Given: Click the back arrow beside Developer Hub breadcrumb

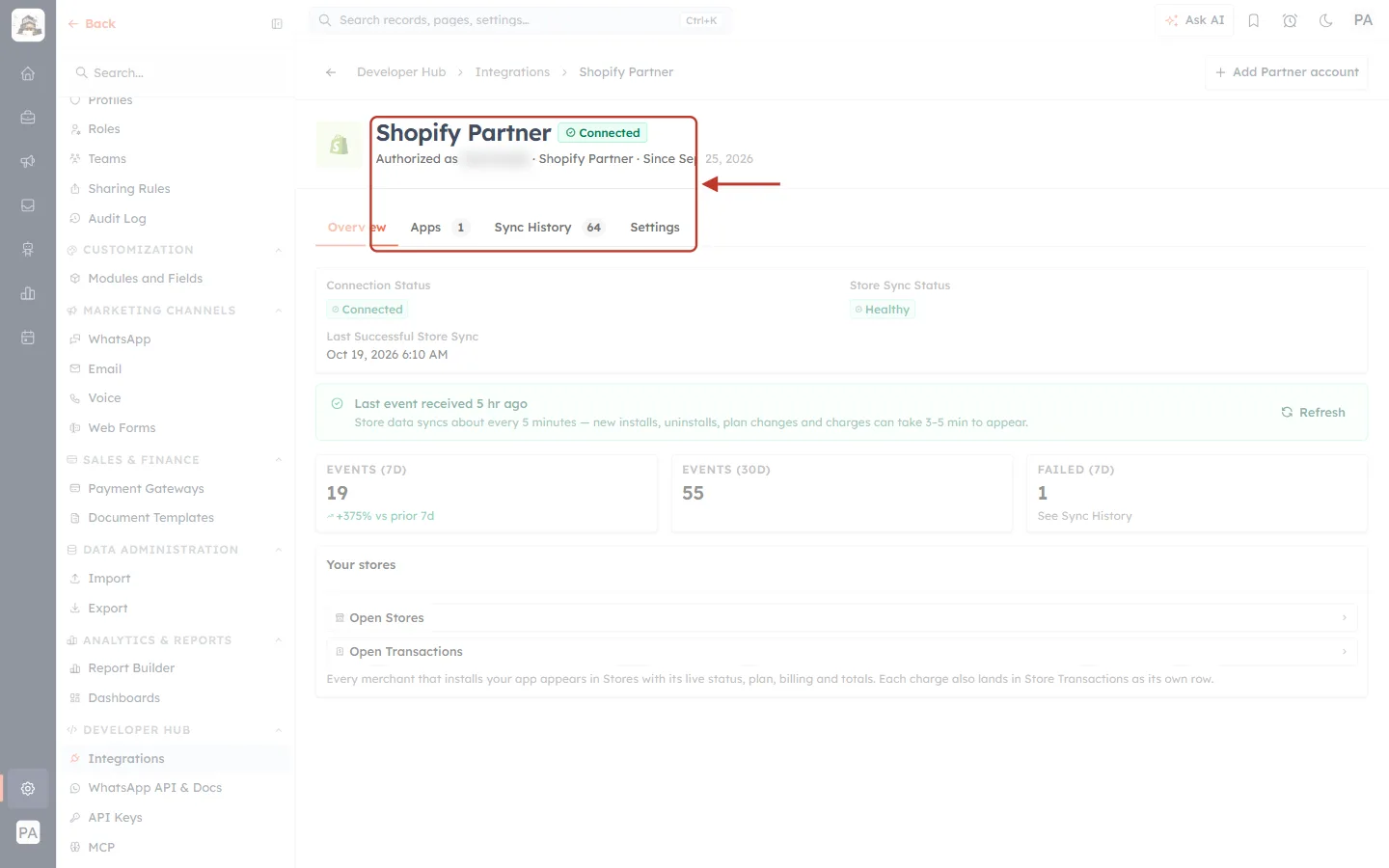Looking at the screenshot, I should 331,72.
